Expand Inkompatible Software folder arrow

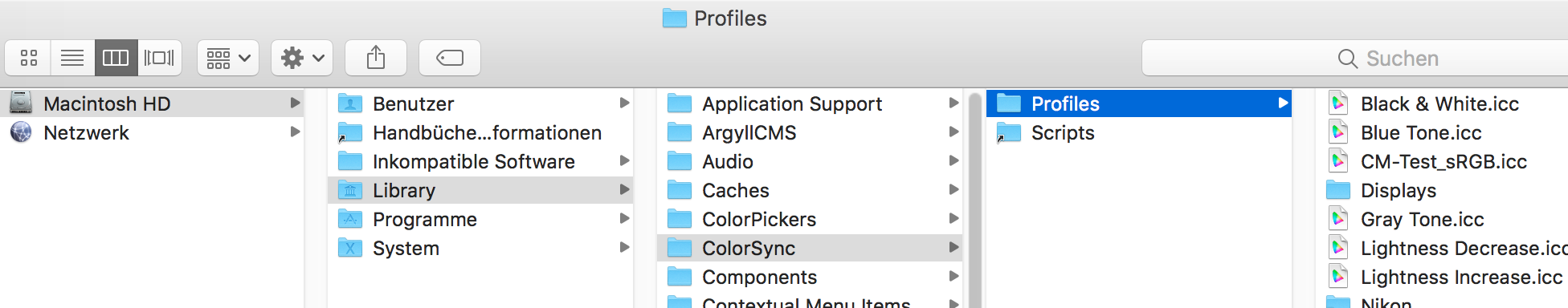pos(624,160)
